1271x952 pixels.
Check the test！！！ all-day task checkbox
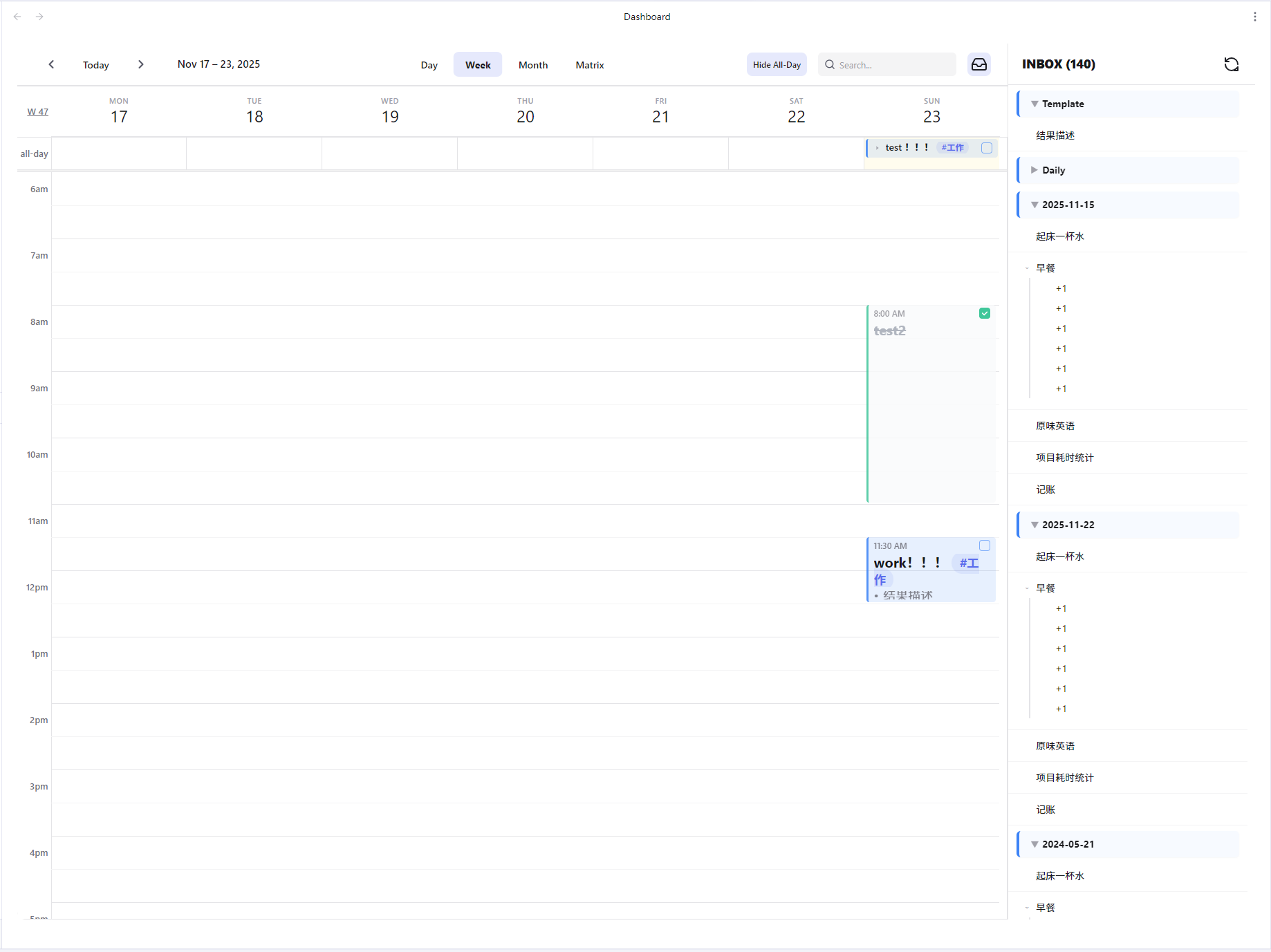point(987,147)
